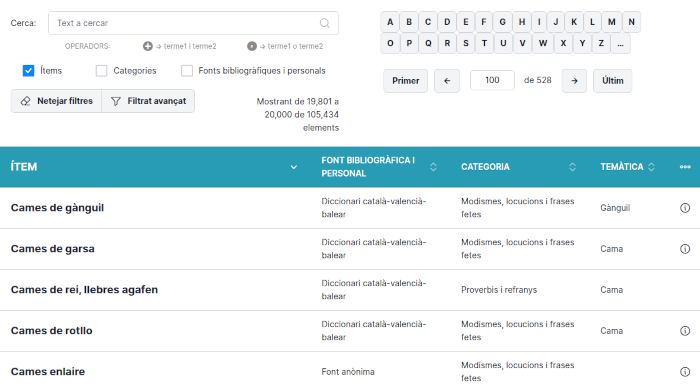This screenshot has height=389, width=700.
Task: Filter by letter H
Action: click(522, 22)
